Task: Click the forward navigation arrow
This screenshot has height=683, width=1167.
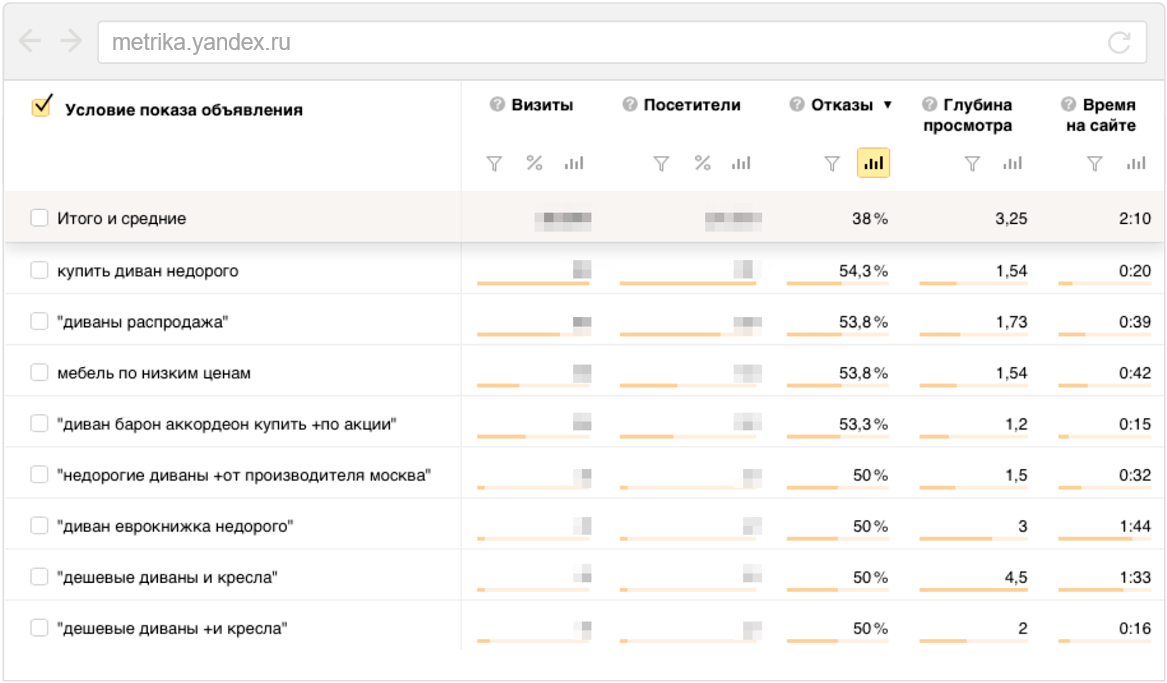Action: point(70,41)
